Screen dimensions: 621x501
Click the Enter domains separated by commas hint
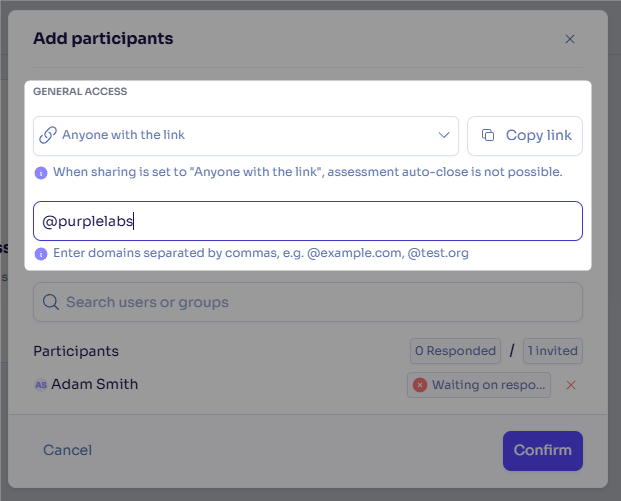[x=261, y=253]
